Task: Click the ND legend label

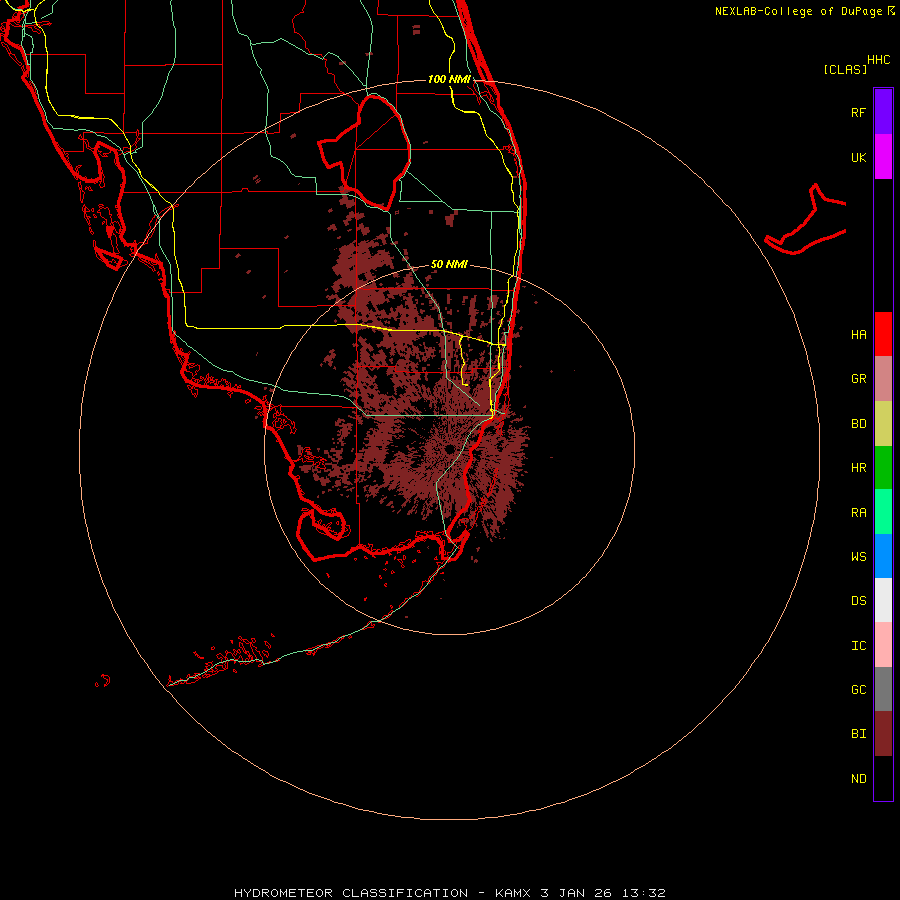Action: tap(858, 779)
